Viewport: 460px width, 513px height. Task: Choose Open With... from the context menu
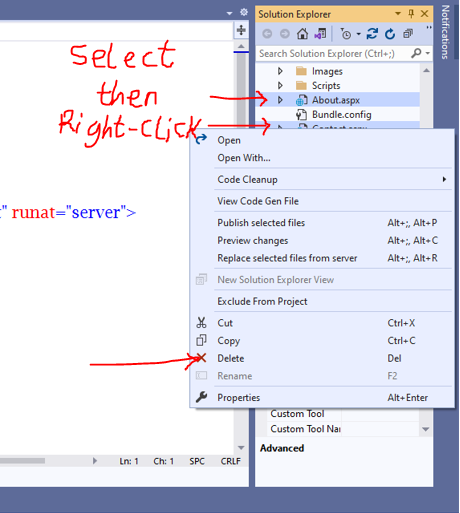click(322, 158)
